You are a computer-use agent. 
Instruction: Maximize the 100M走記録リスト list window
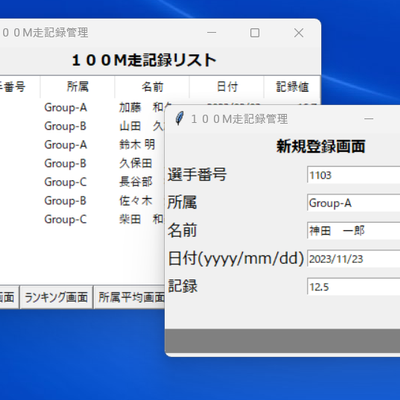pos(255,33)
